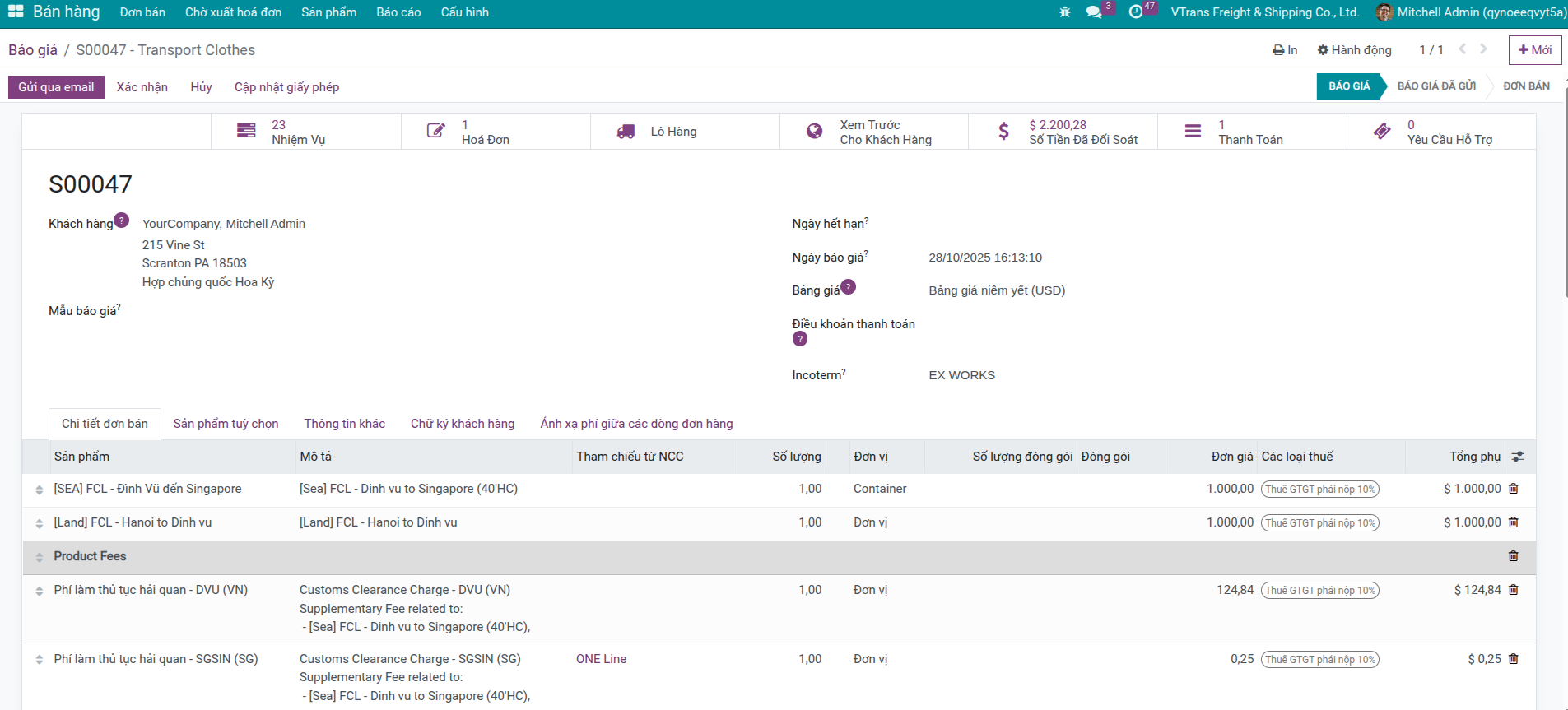Click the debug bug icon in top bar

[1064, 12]
